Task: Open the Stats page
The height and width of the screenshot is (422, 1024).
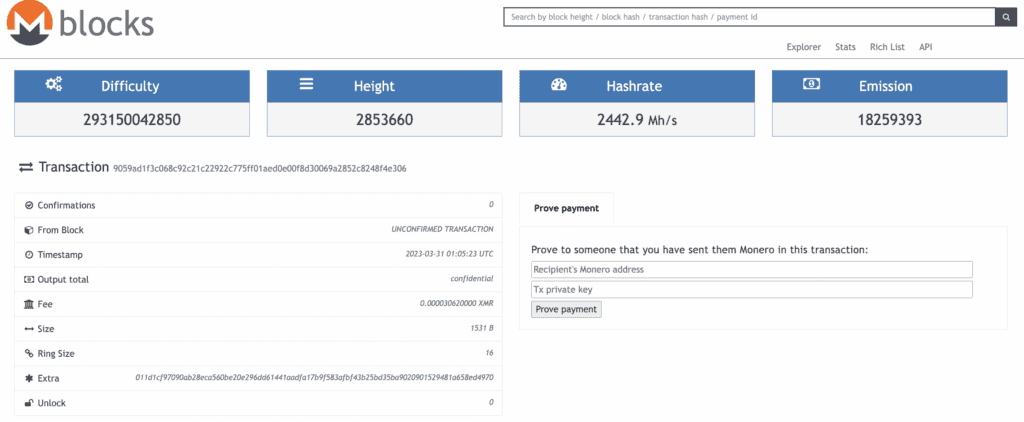Action: click(x=845, y=47)
